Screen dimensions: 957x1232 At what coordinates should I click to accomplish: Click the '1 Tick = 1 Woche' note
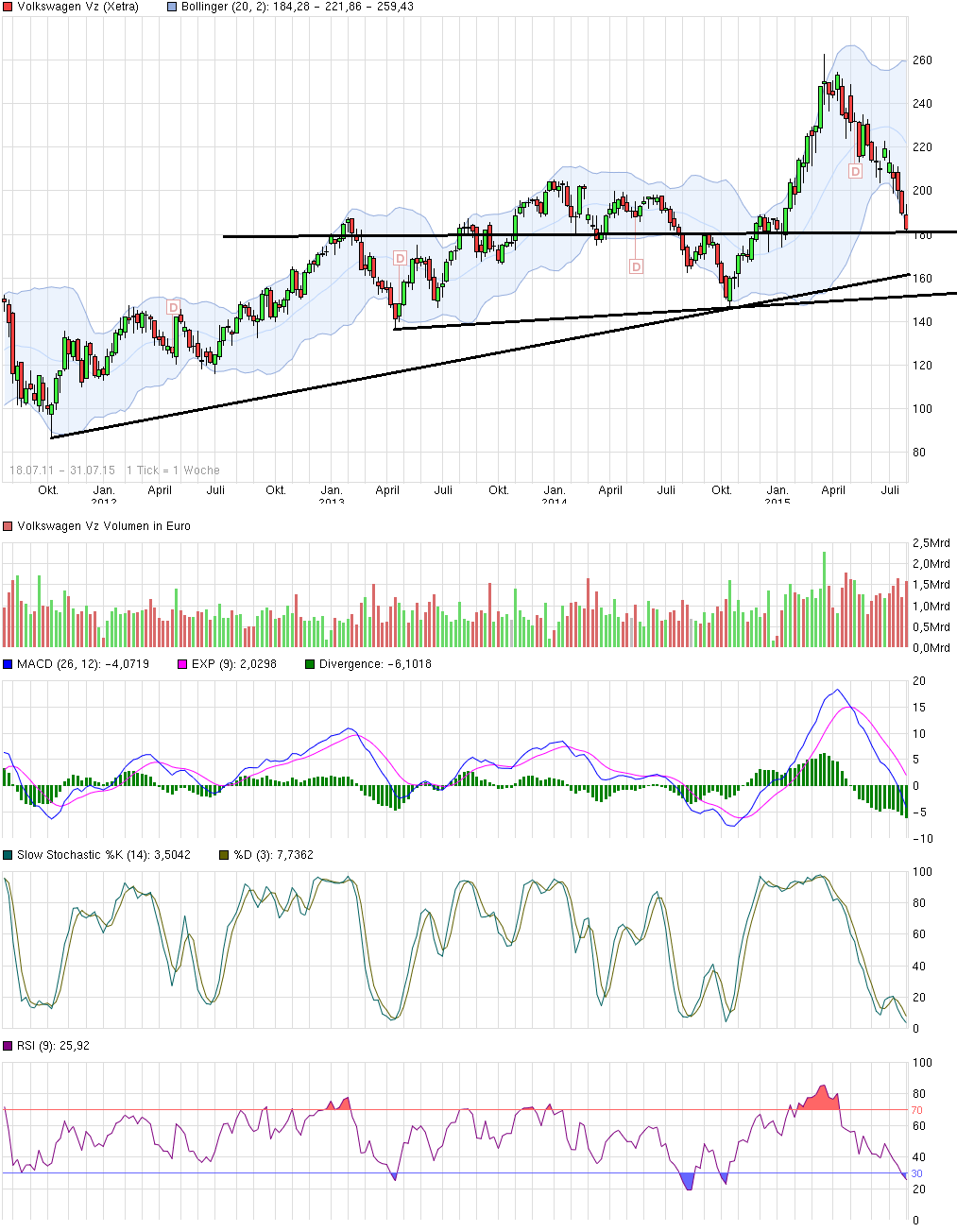coord(173,471)
